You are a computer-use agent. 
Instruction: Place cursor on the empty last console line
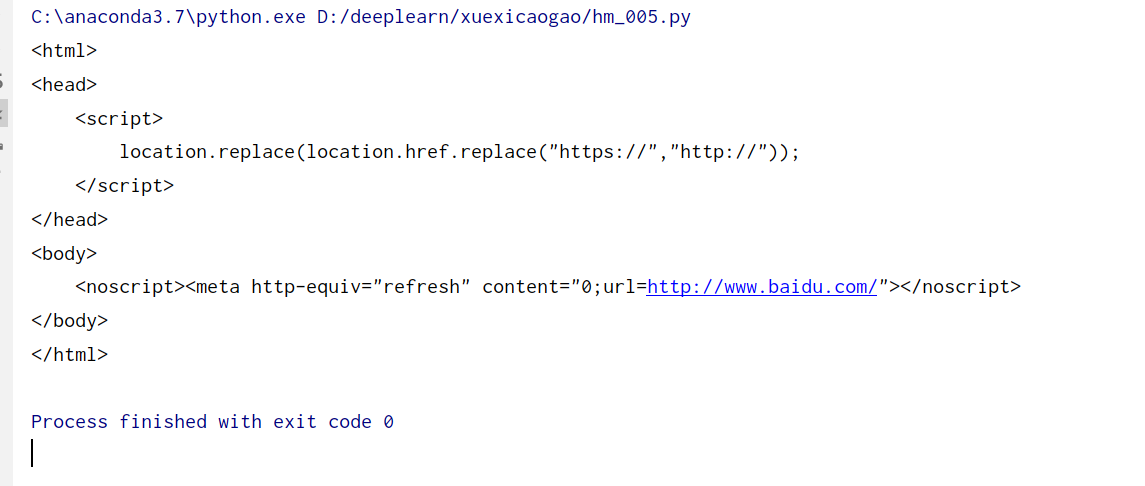coord(32,453)
